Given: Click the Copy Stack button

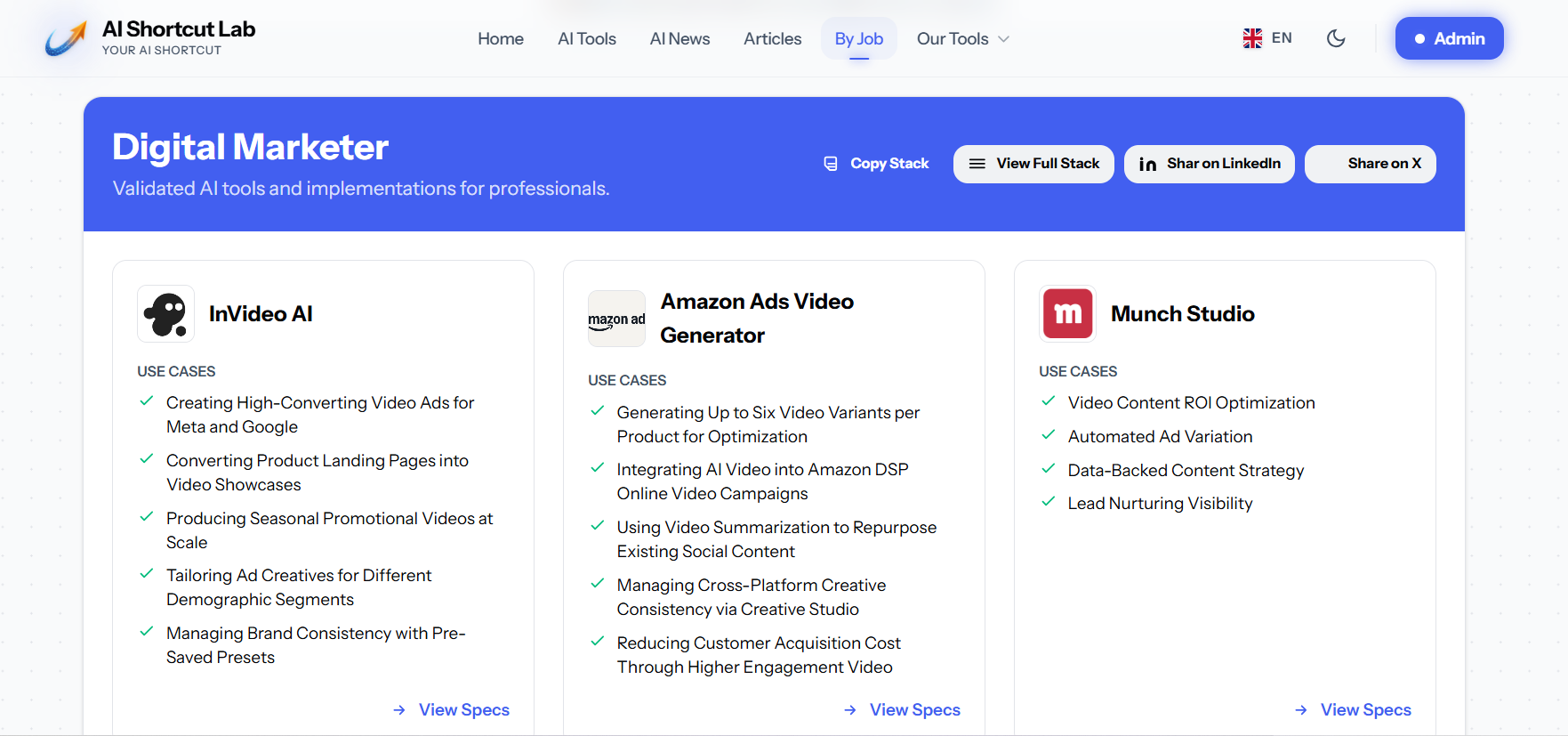Looking at the screenshot, I should point(877,164).
